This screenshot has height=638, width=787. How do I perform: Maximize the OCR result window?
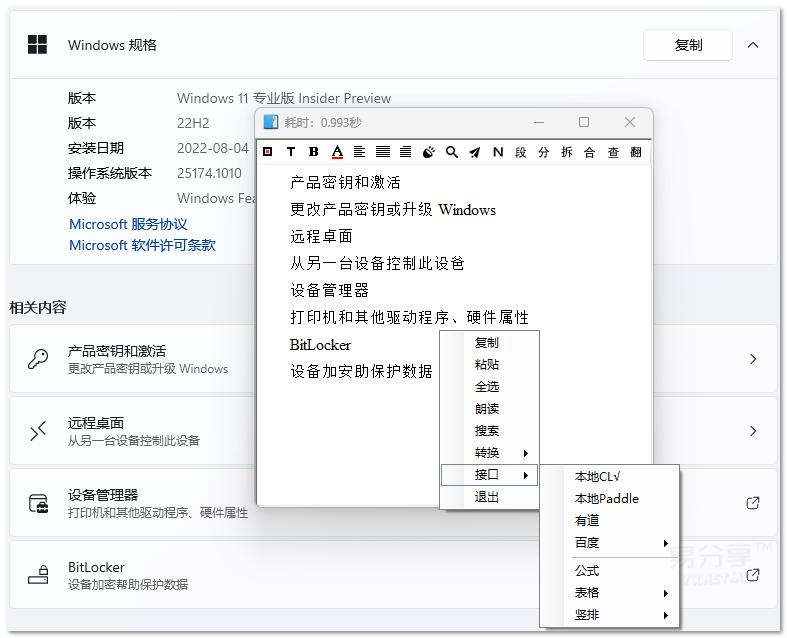pos(584,122)
